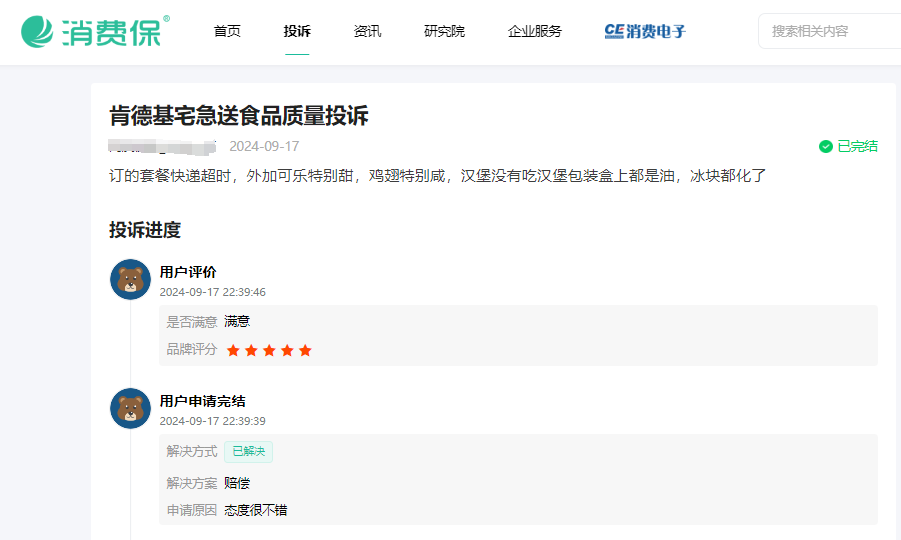Click the 赔偿 solution value
Viewport: 901px width, 540px height.
point(237,483)
